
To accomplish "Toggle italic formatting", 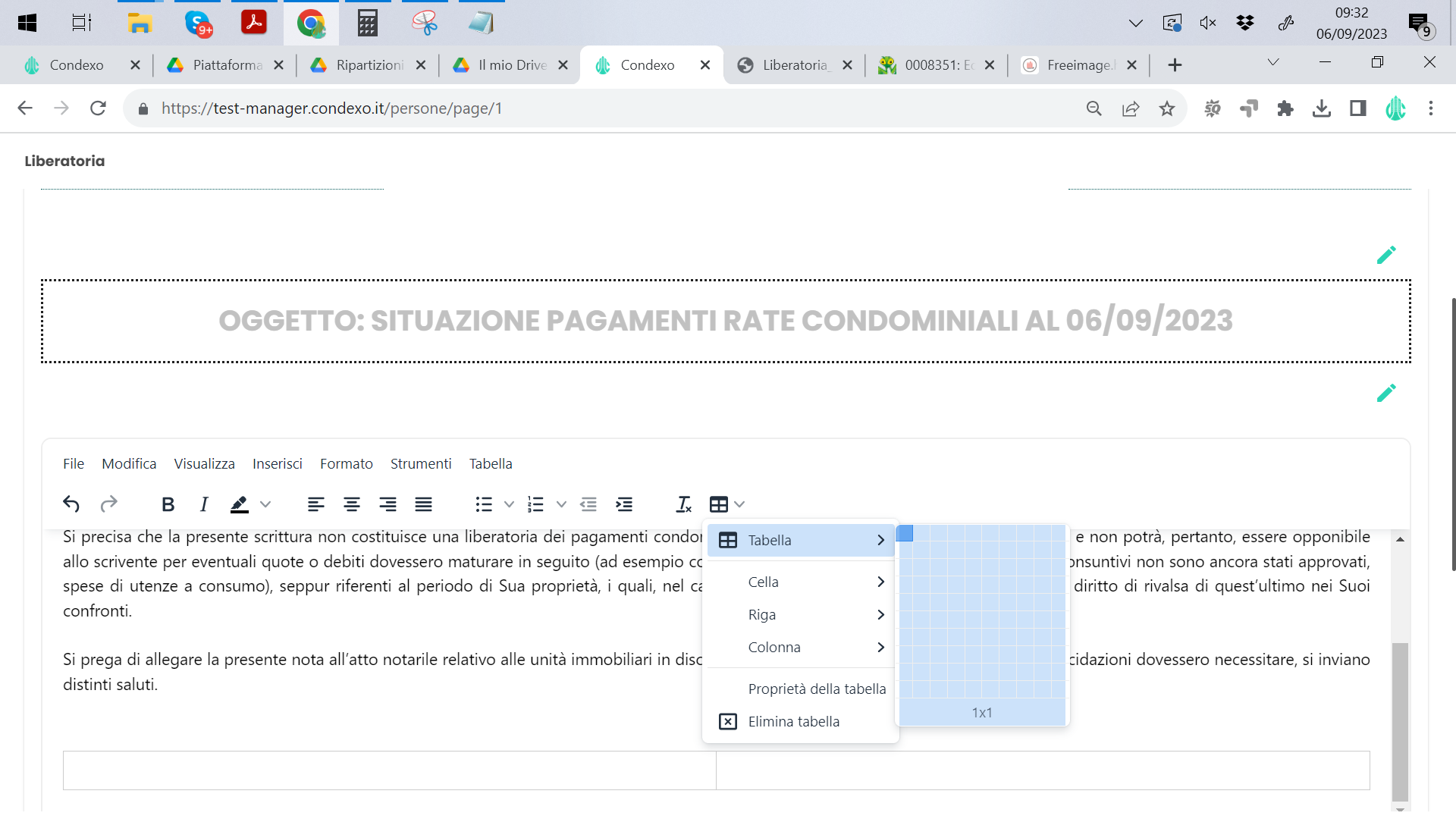I will click(x=203, y=504).
